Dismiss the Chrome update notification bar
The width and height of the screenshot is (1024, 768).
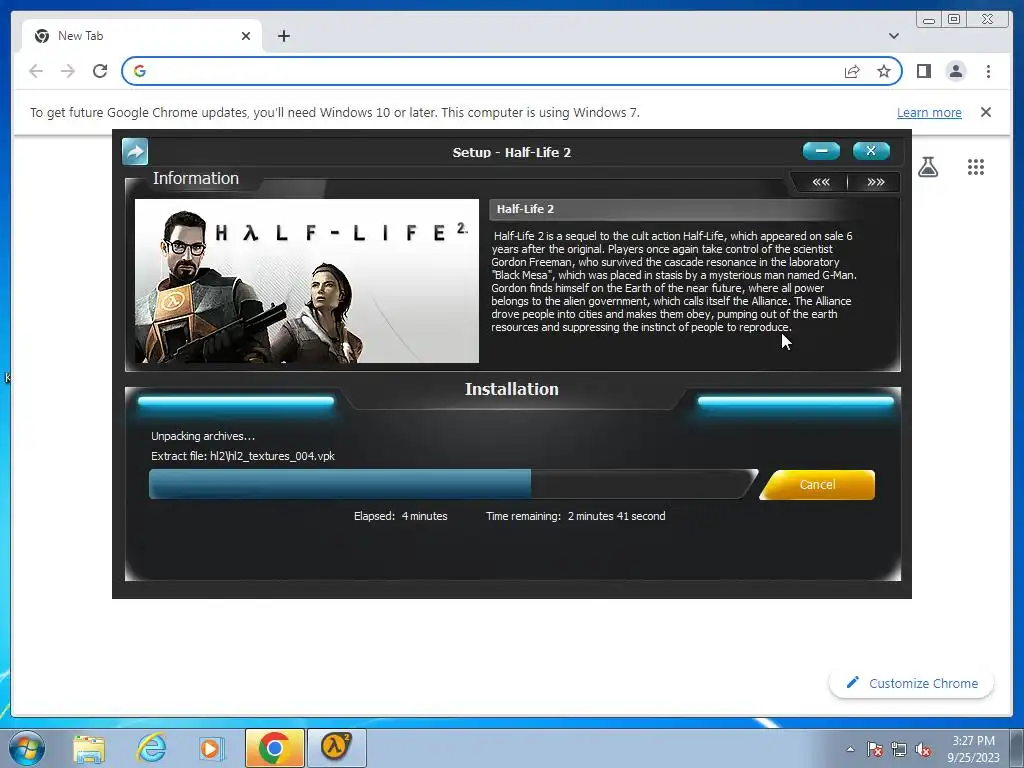[986, 112]
